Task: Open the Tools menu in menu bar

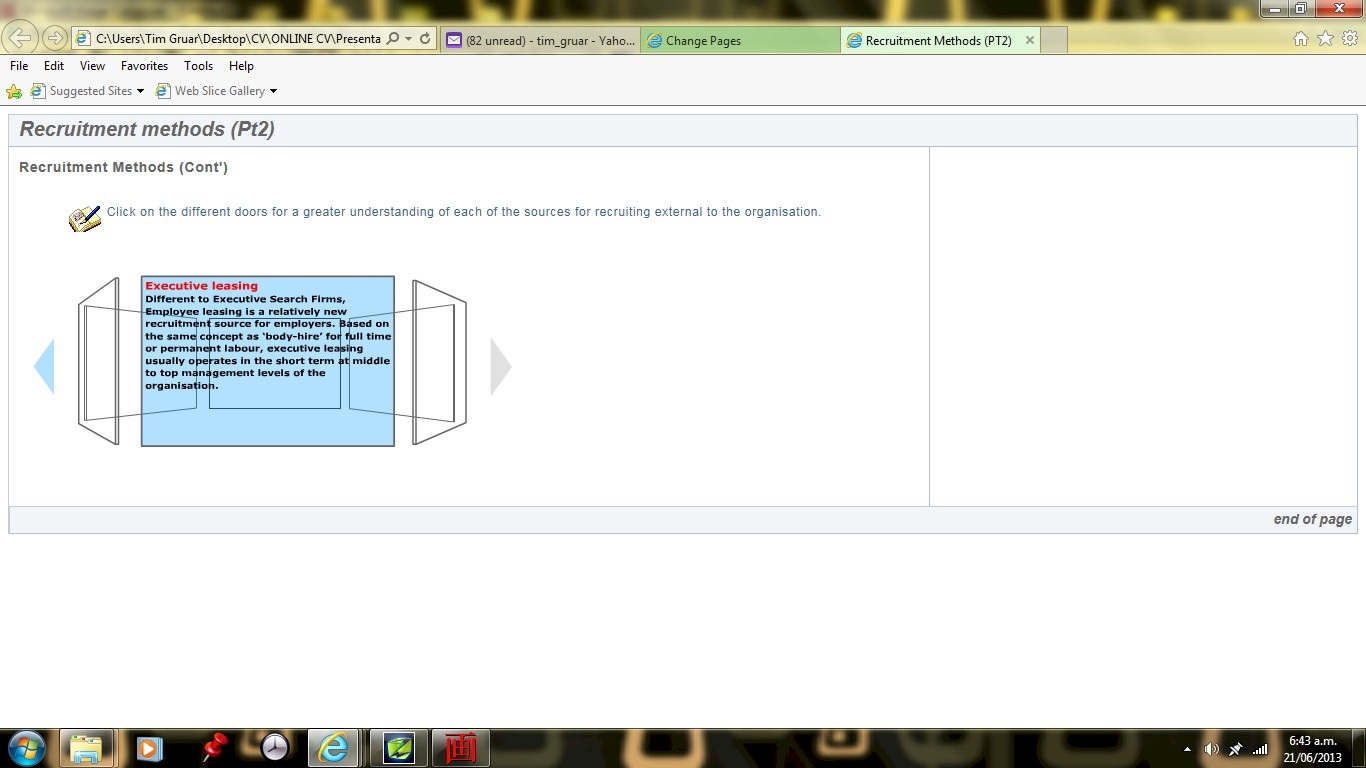Action: tap(198, 66)
